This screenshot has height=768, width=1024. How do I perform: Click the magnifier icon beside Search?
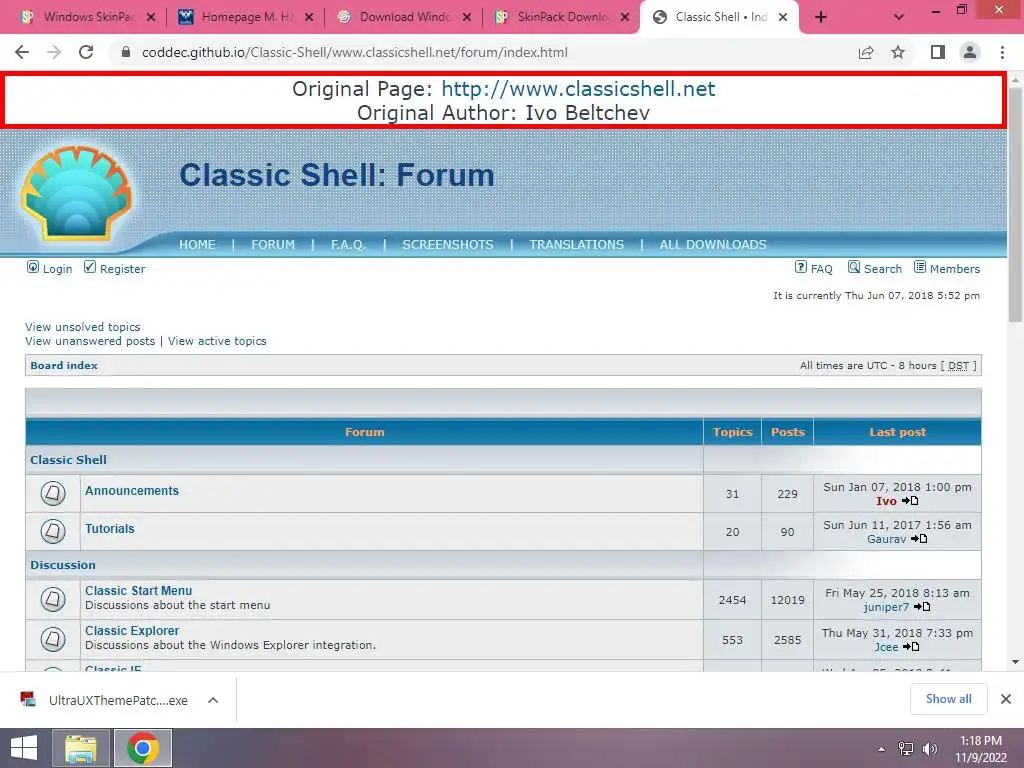point(854,266)
